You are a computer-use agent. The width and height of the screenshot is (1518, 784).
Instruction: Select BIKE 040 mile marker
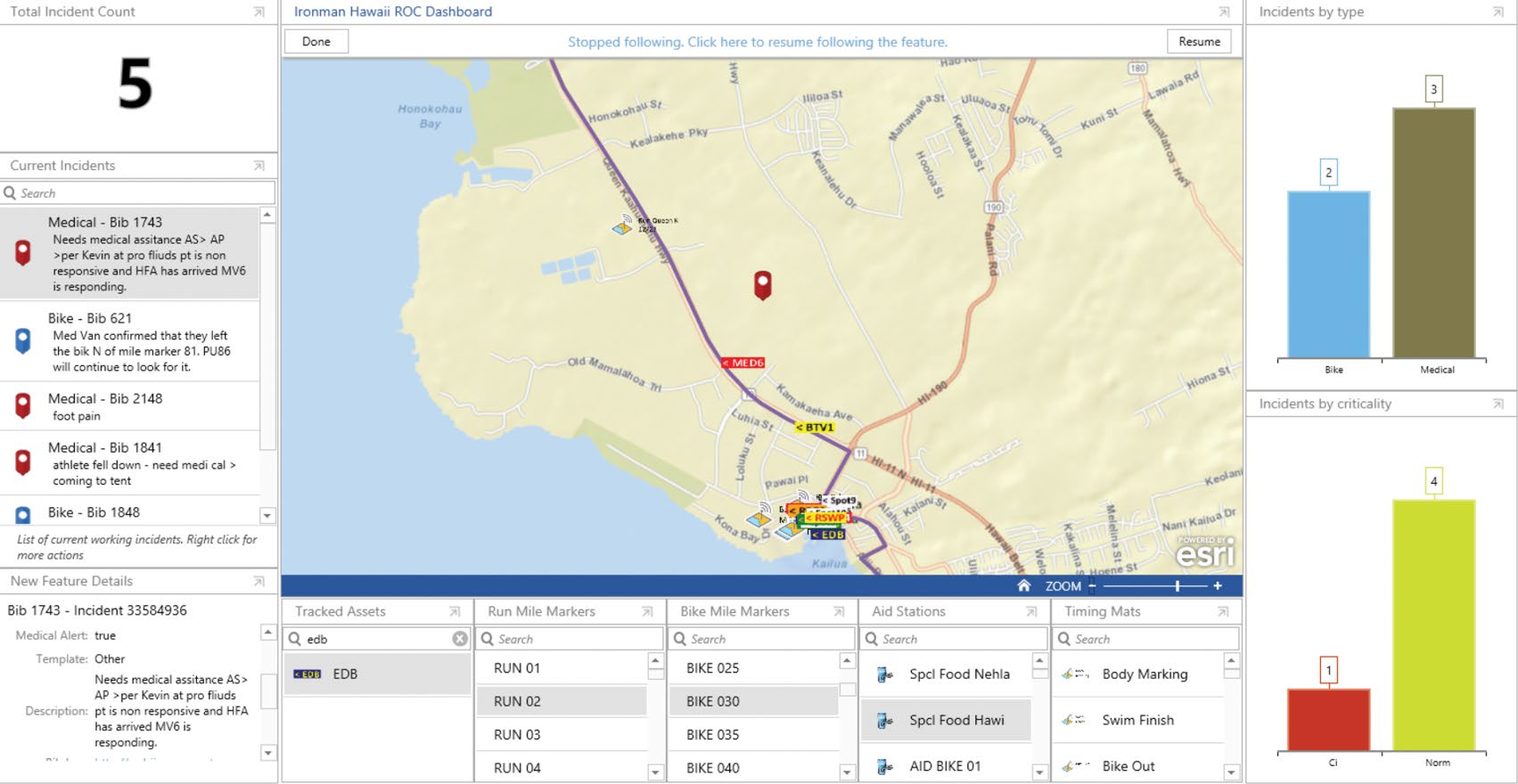pyautogui.click(x=754, y=768)
